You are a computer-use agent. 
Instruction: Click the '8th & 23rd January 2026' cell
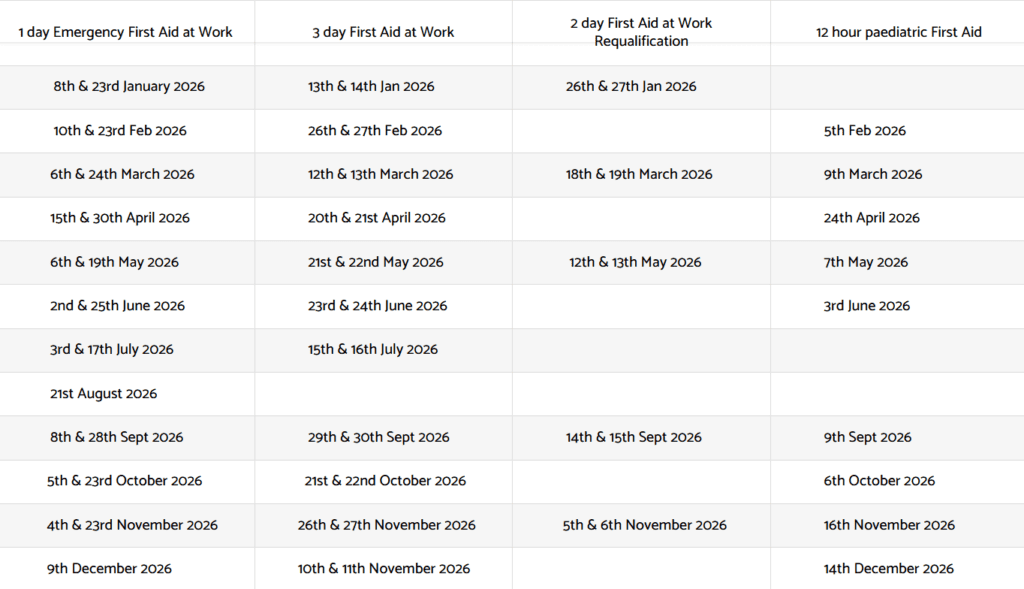pos(129,87)
